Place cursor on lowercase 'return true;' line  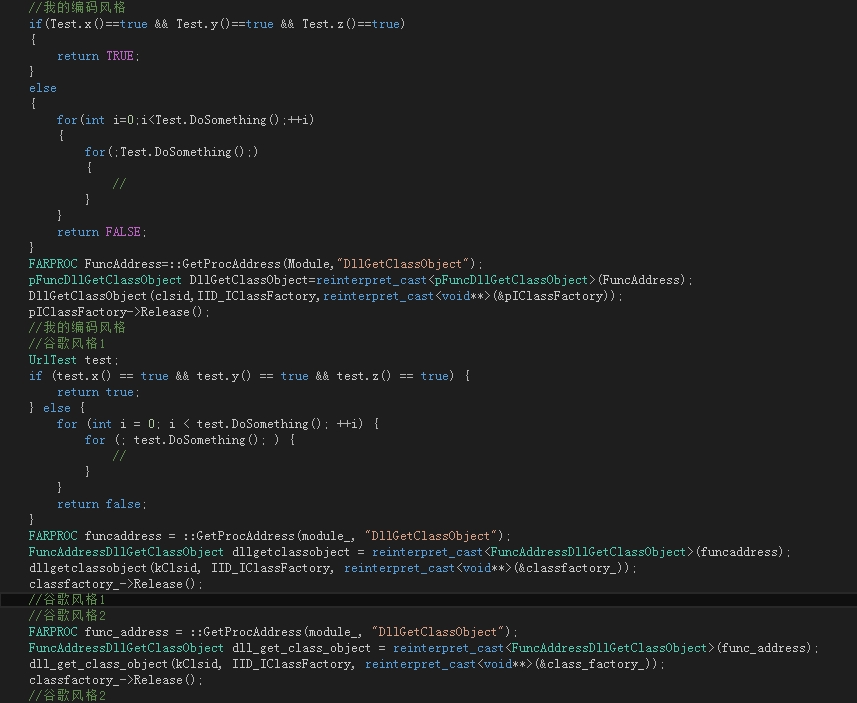98,392
